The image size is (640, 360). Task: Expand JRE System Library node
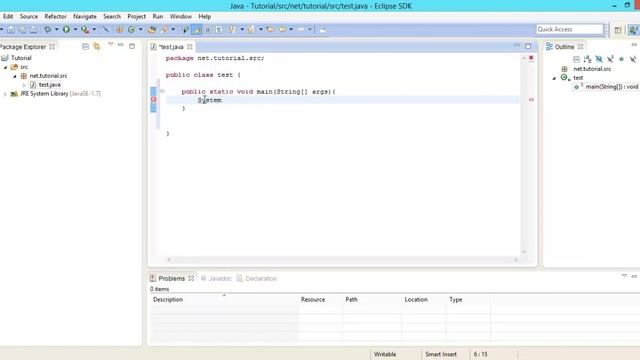(x=5, y=94)
